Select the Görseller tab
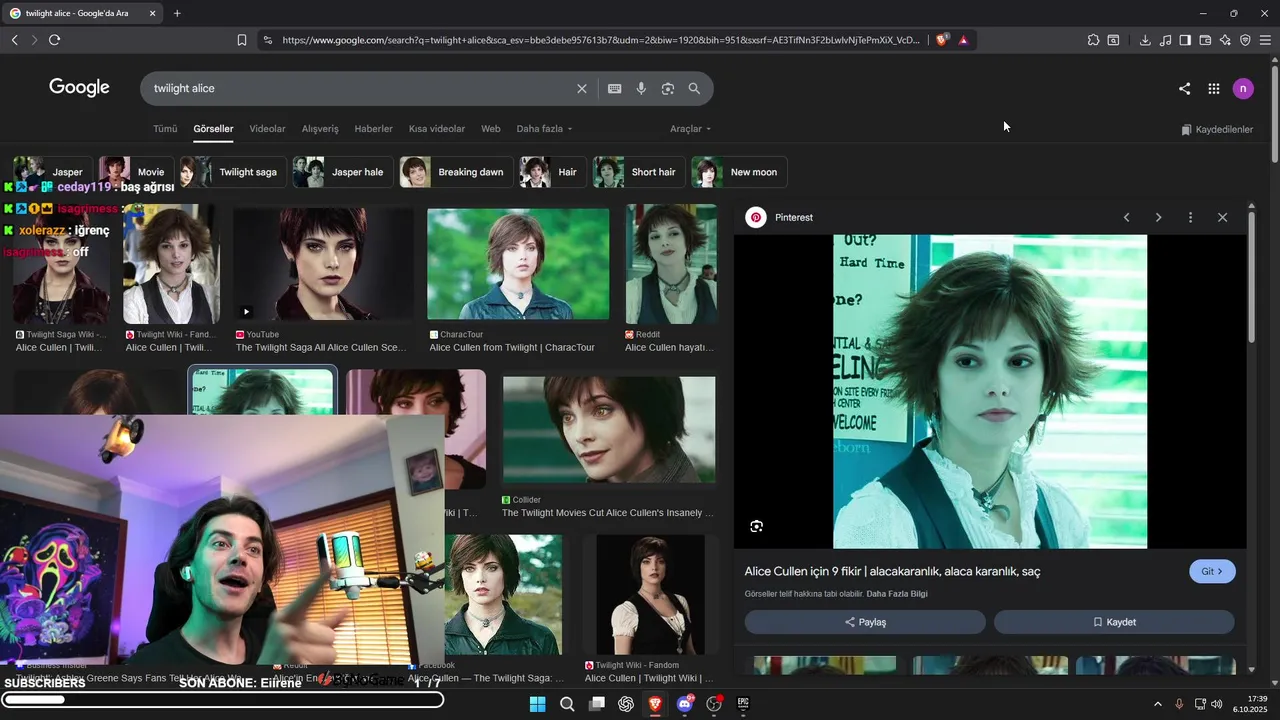1280x720 pixels. point(213,129)
